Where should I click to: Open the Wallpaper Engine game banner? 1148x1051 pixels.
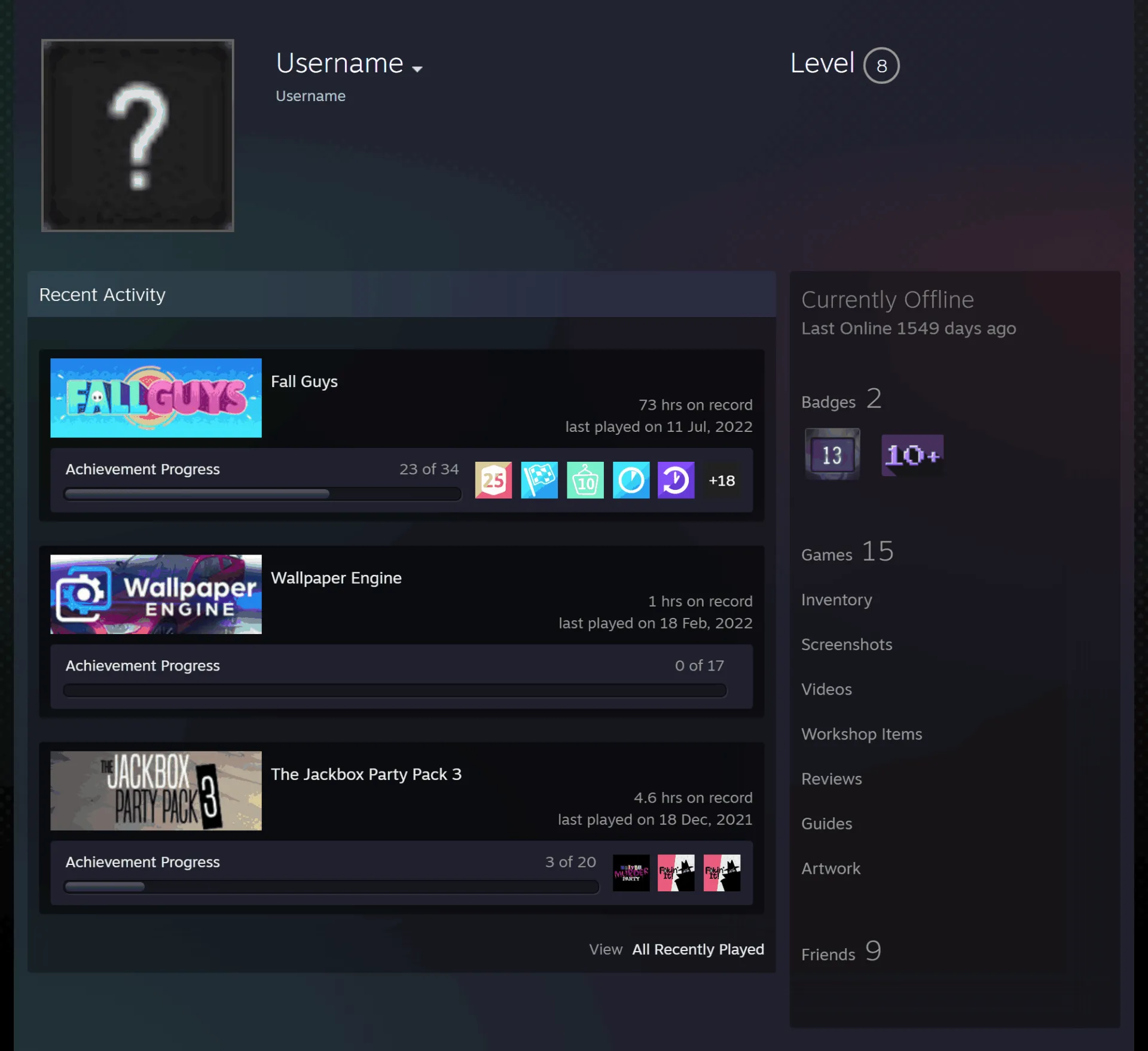(x=156, y=594)
